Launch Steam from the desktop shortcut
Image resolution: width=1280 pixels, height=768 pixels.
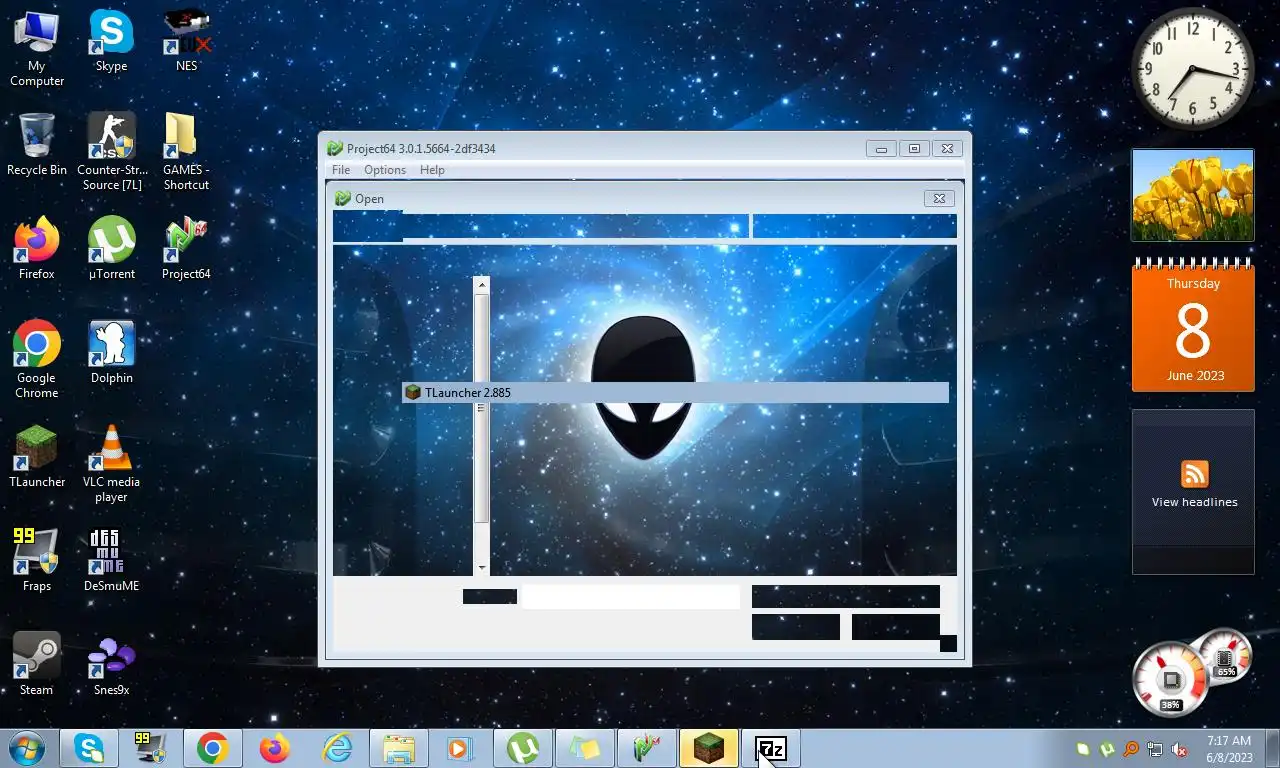pyautogui.click(x=37, y=665)
